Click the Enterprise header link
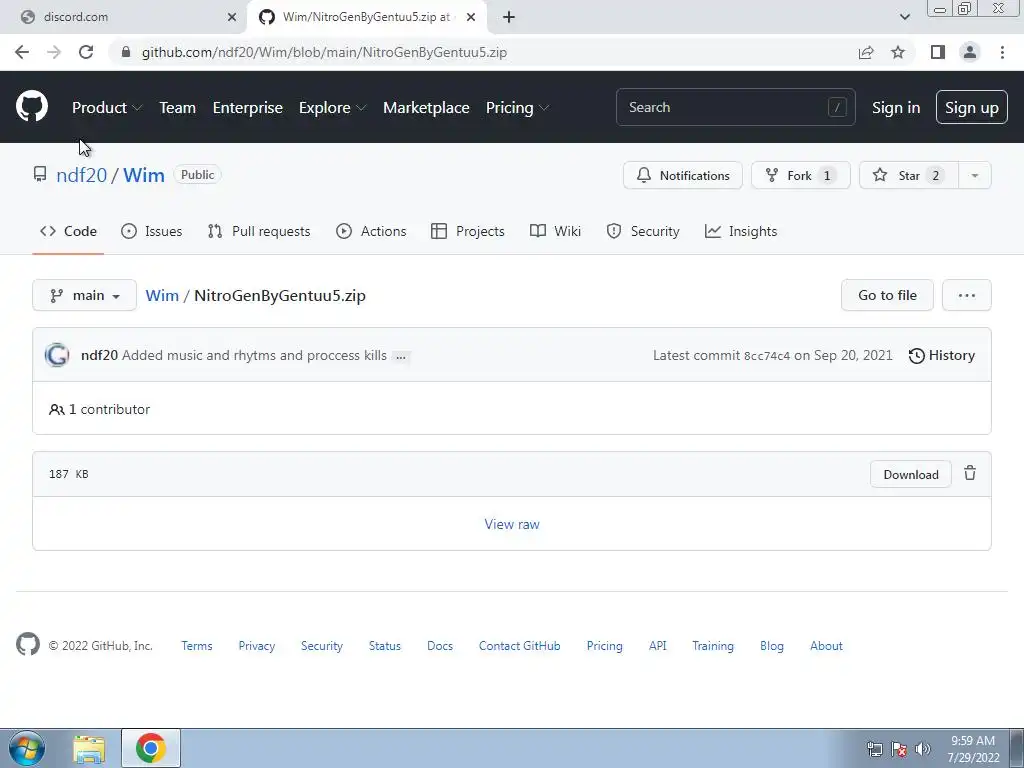This screenshot has height=768, width=1024. click(248, 107)
